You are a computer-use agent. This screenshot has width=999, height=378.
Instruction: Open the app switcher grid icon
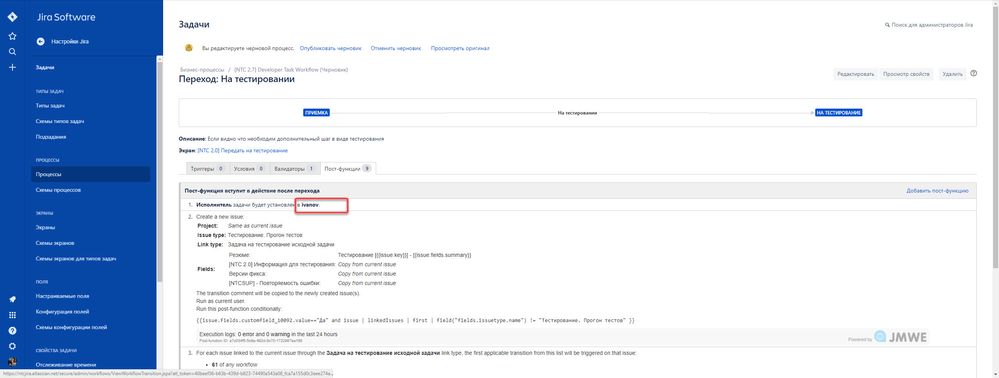(x=12, y=315)
